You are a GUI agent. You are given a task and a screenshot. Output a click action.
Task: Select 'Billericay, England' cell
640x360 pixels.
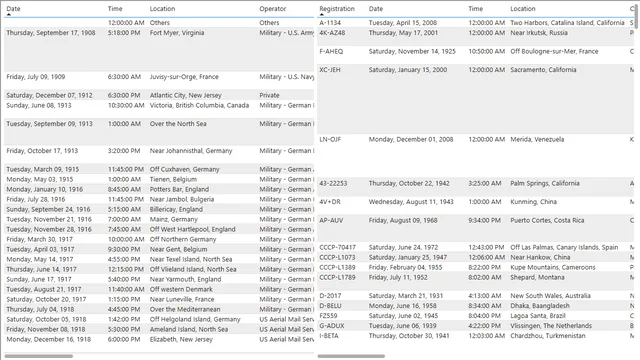(x=176, y=209)
